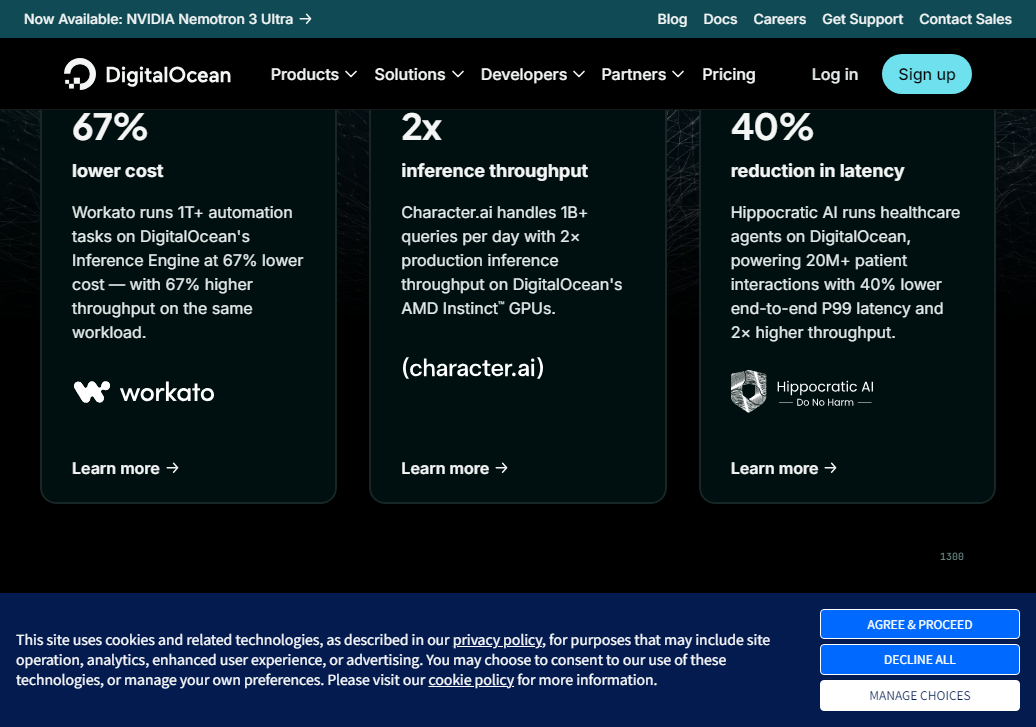Screen dimensions: 1036x727
Task: Open the Partners menu
Action: pos(642,75)
